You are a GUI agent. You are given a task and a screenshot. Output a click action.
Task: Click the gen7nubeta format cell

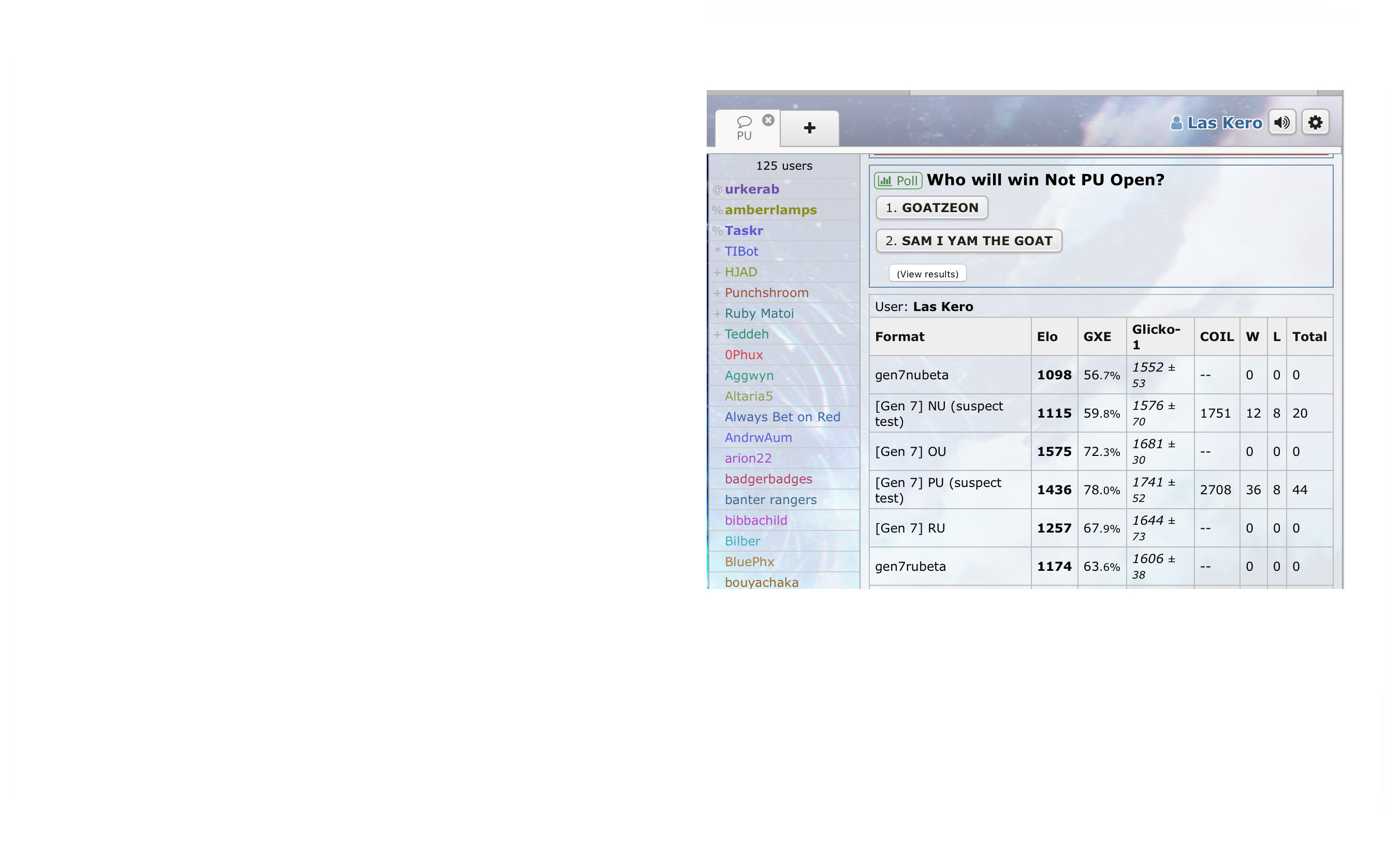pyautogui.click(x=950, y=375)
